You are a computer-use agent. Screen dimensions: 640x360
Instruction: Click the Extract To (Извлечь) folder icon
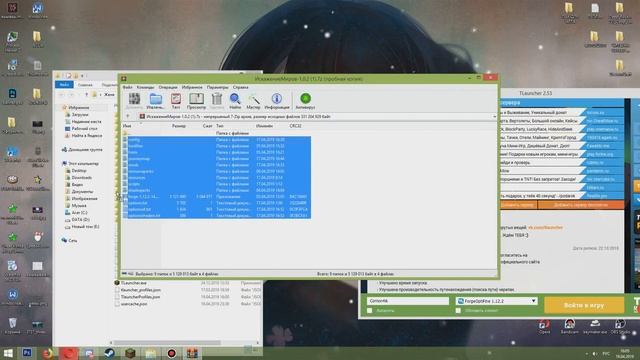[x=156, y=100]
